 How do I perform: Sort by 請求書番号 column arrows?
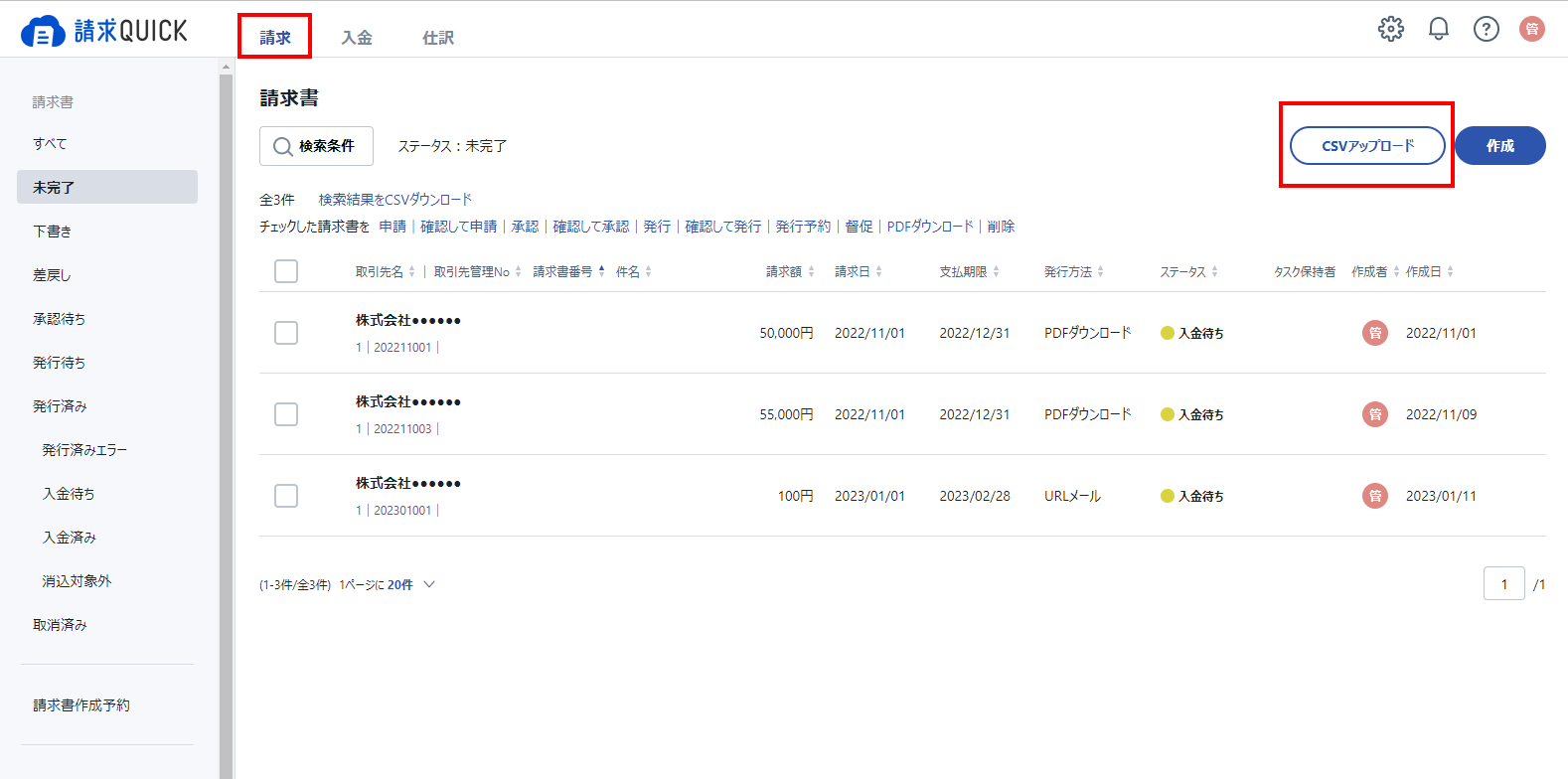tap(601, 271)
